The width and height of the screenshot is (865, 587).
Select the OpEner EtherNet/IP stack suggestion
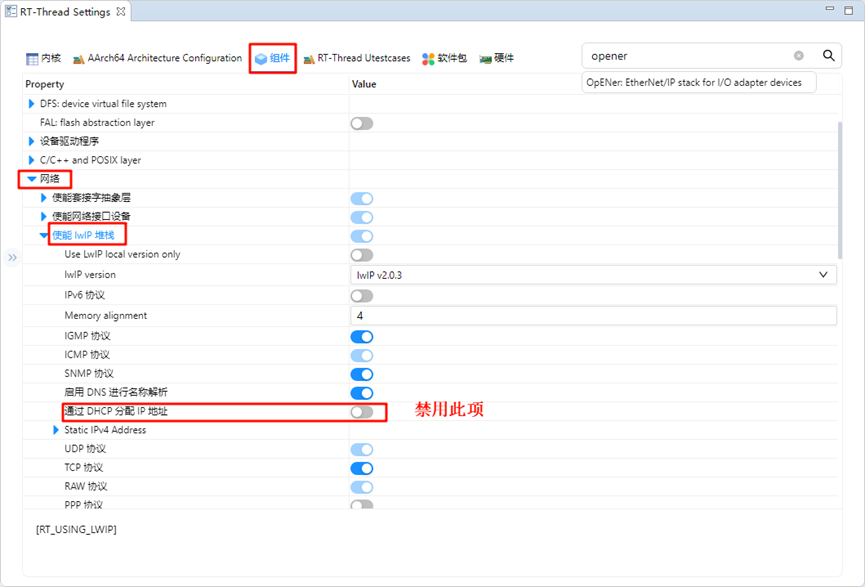694,83
